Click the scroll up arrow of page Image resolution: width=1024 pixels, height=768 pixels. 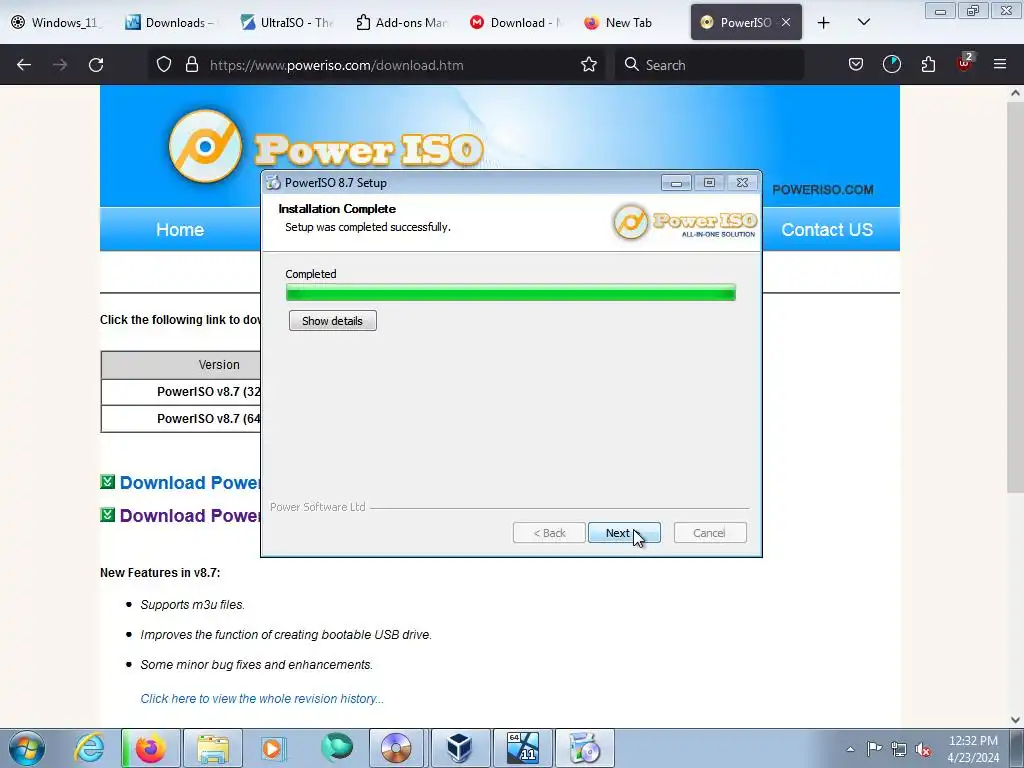1015,93
